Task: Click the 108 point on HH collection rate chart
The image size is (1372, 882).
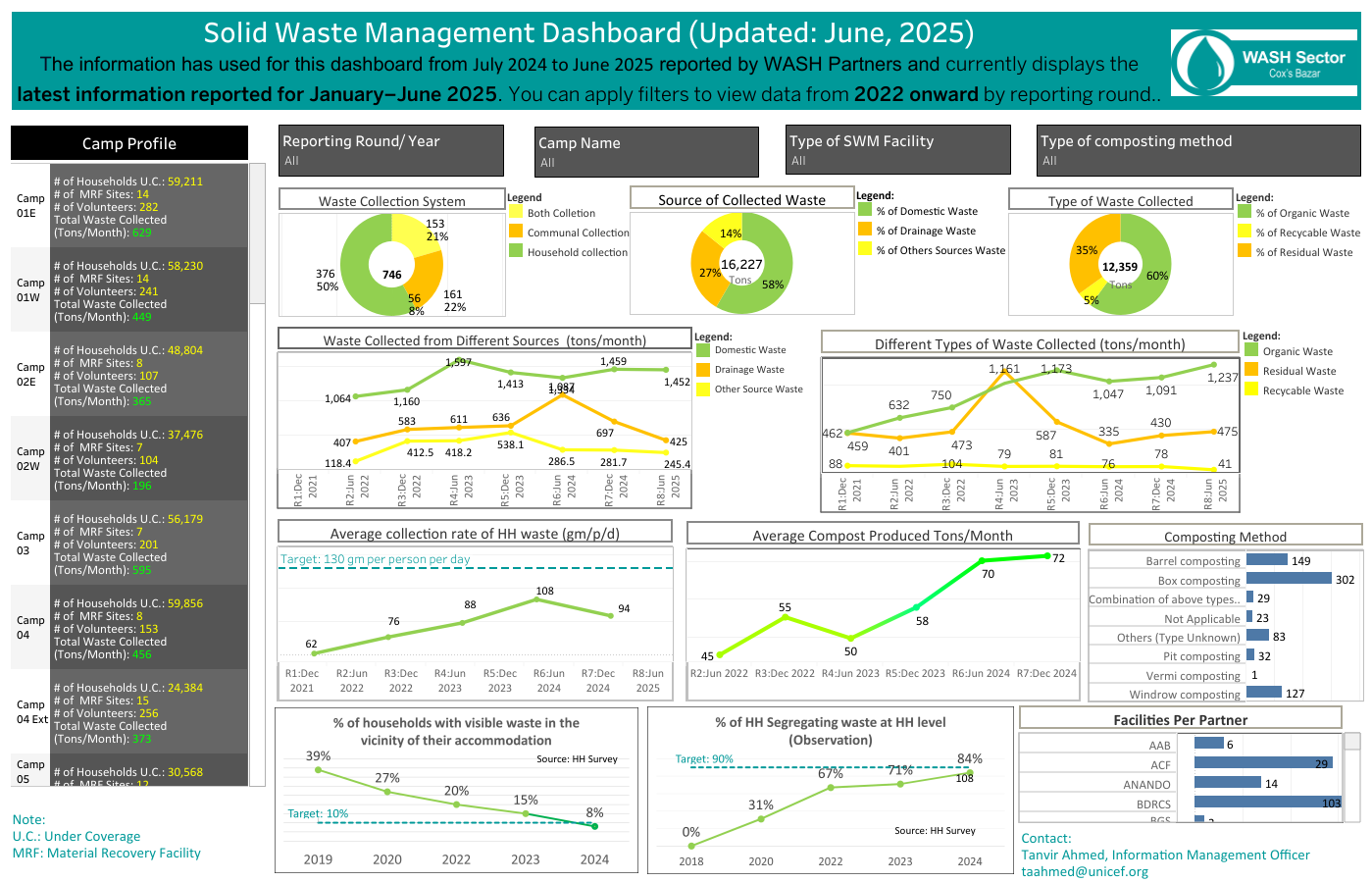Action: (537, 599)
